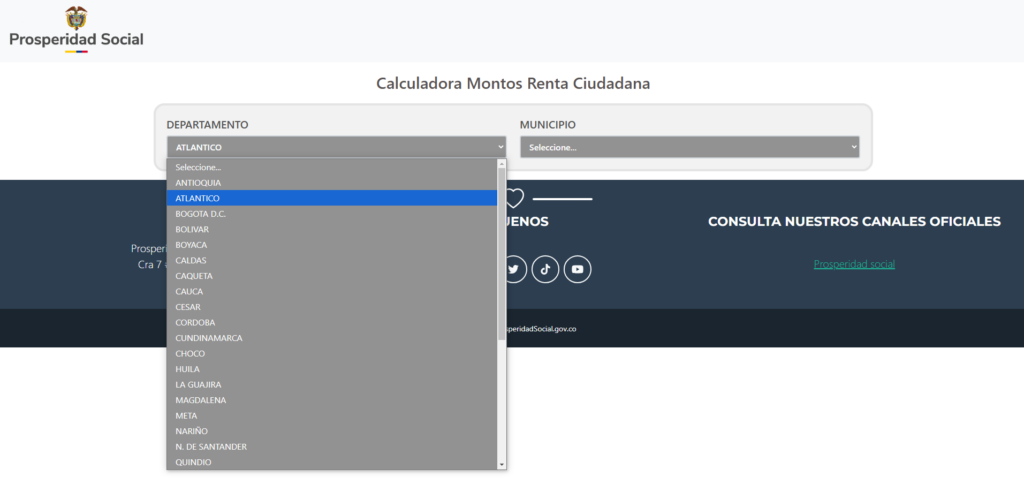The image size is (1024, 485).
Task: Choose LA GUAJIRA from the list
Action: pyautogui.click(x=332, y=384)
